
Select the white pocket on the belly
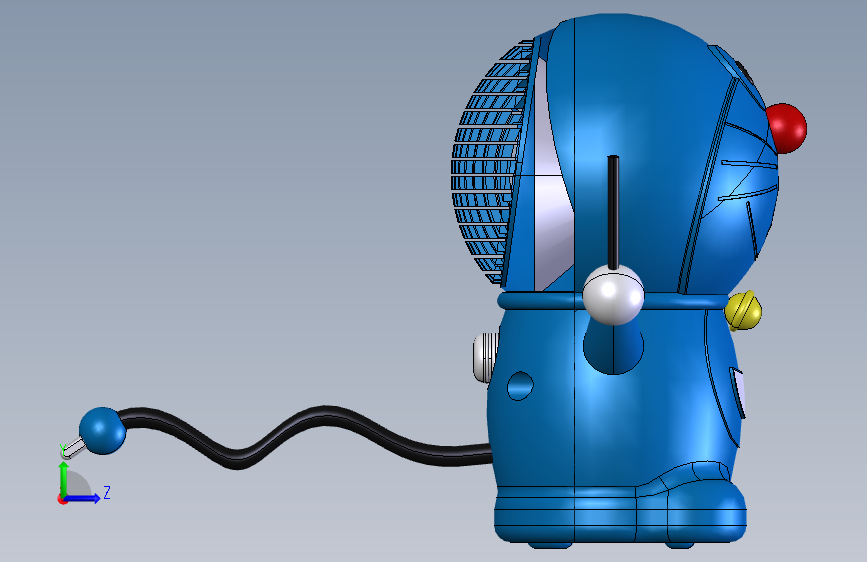tap(738, 392)
